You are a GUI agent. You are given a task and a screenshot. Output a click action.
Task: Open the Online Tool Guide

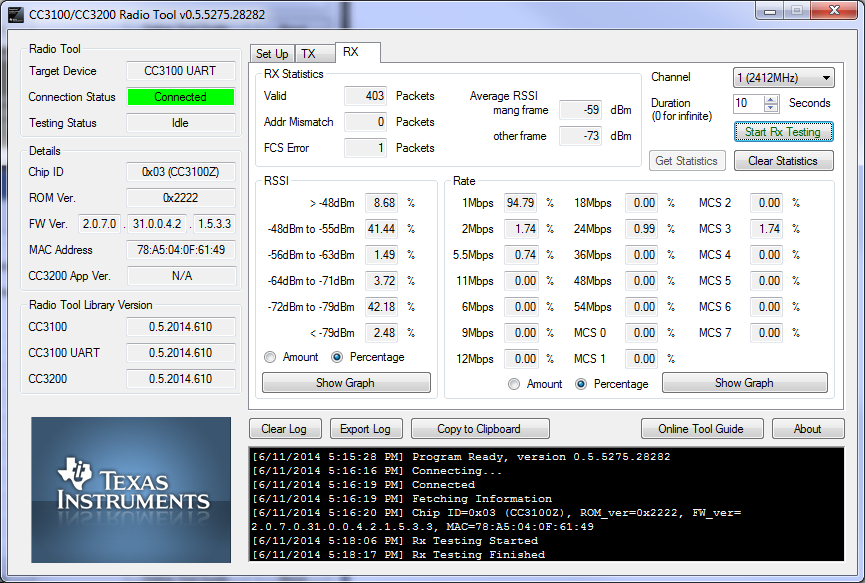click(702, 429)
